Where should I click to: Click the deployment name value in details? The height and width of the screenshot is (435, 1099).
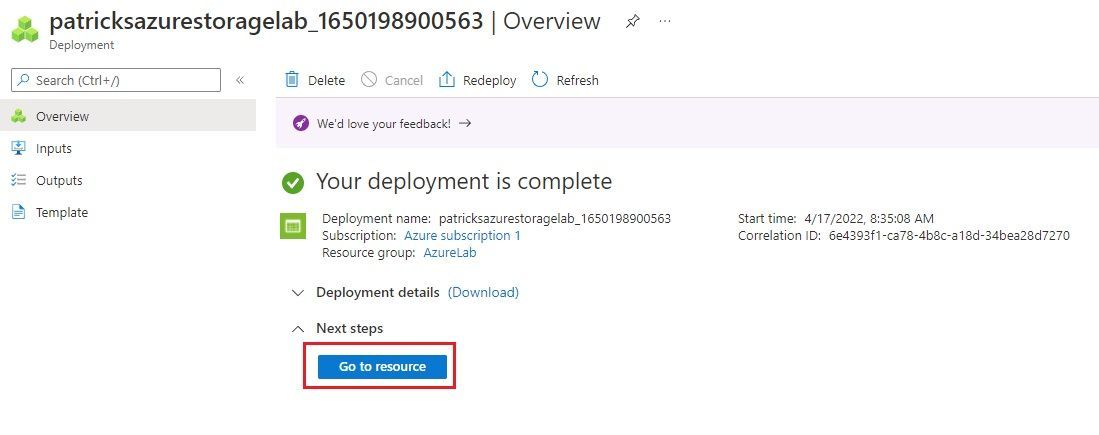coord(554,219)
